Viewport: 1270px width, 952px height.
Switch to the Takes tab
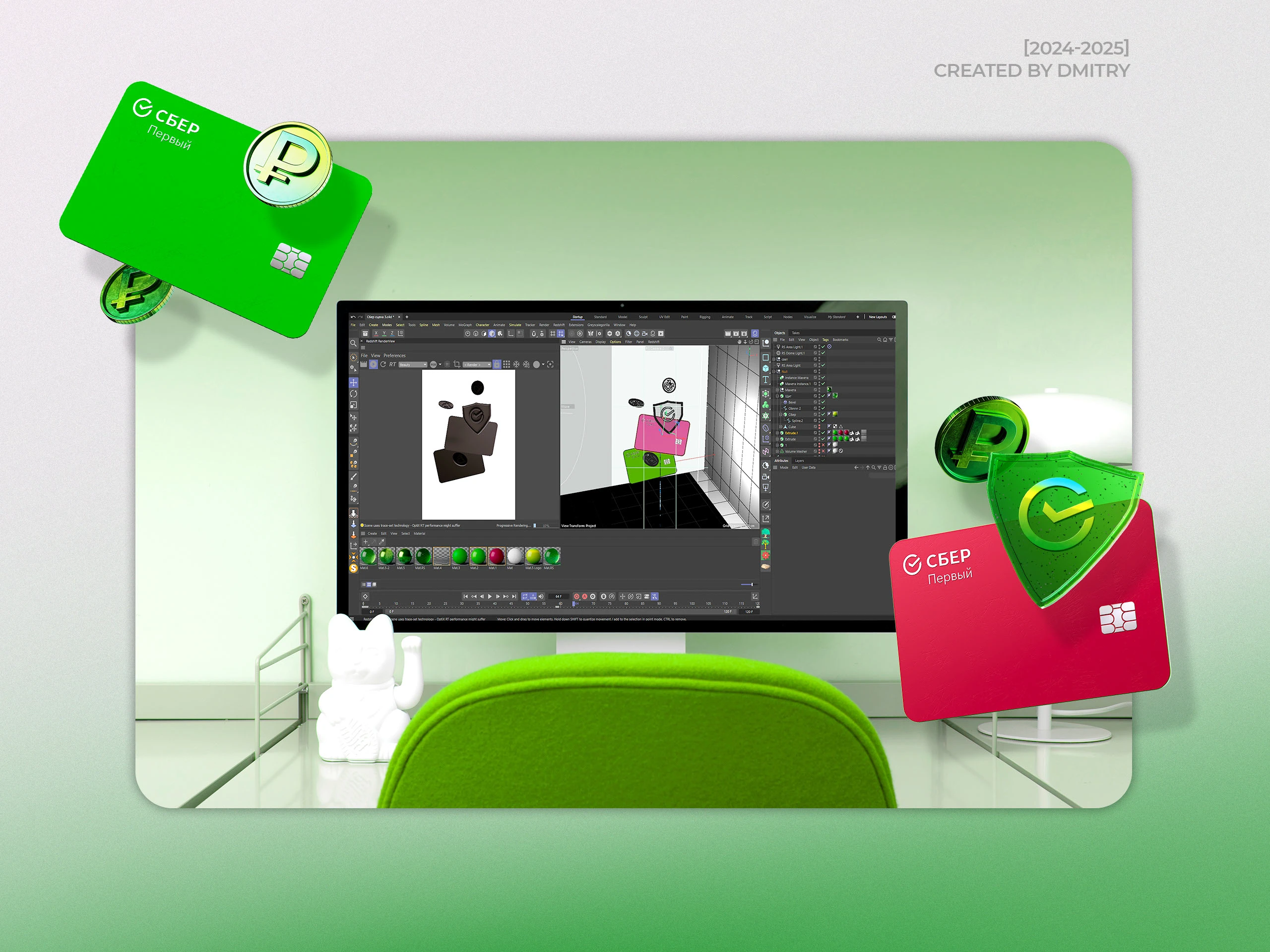[796, 333]
